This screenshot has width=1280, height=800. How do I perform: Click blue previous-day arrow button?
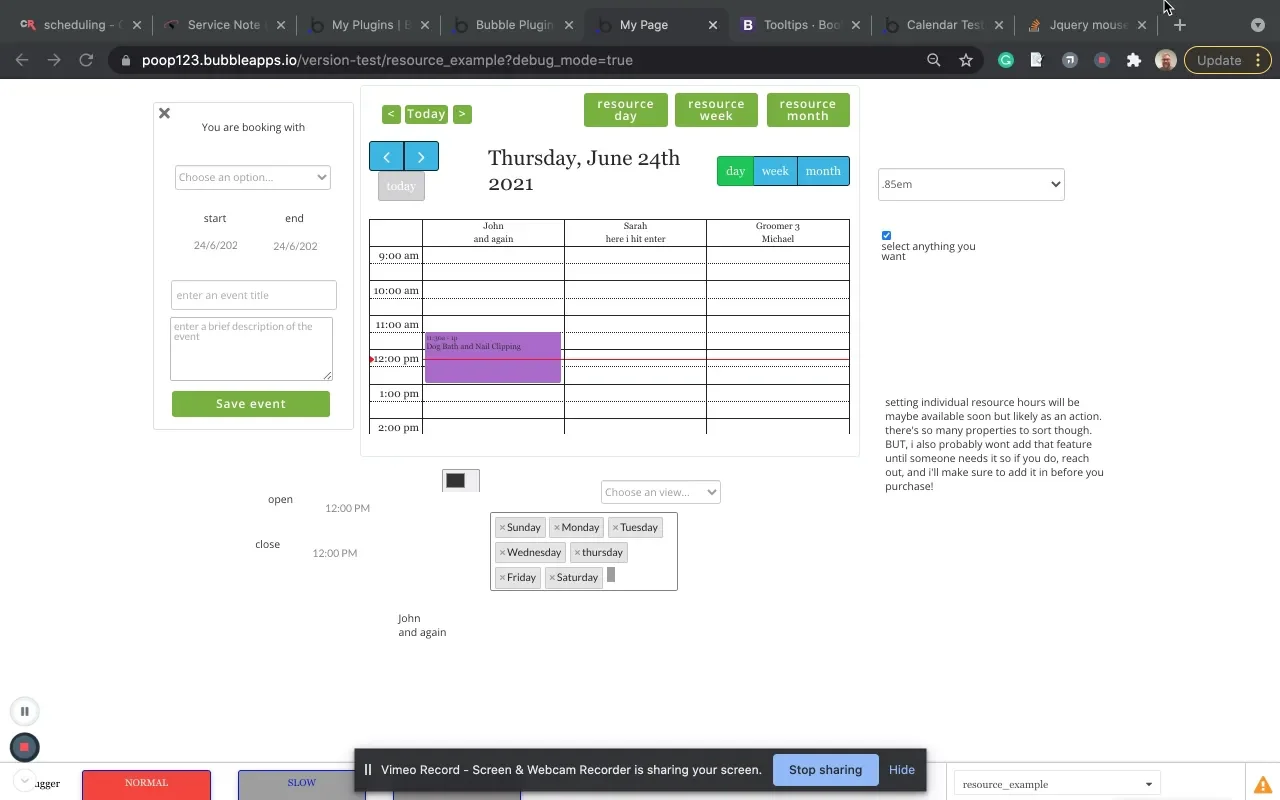click(x=386, y=157)
